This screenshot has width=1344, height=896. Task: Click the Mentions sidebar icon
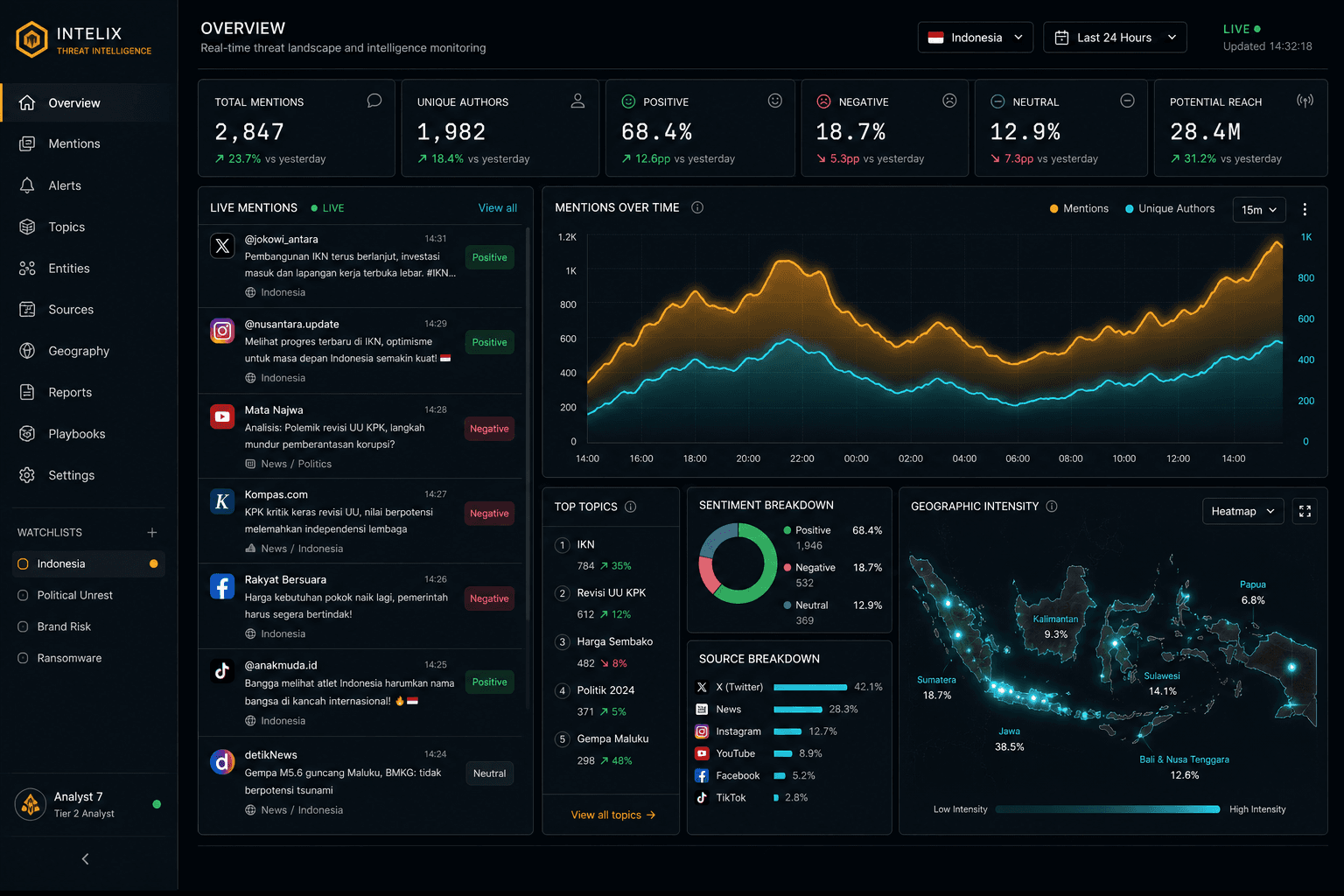27,143
